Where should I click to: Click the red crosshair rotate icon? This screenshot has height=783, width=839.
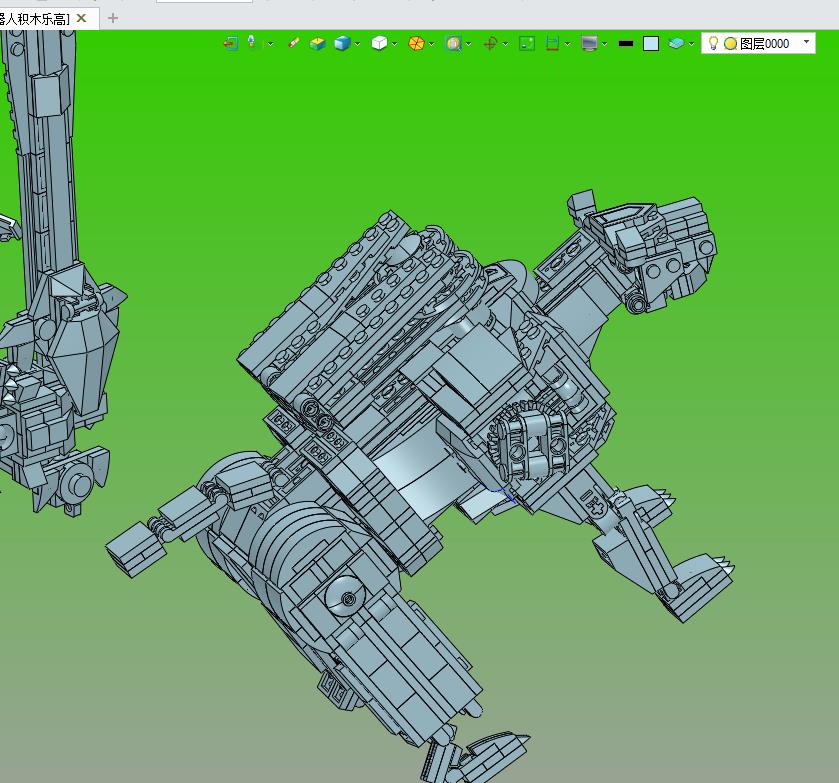point(490,43)
